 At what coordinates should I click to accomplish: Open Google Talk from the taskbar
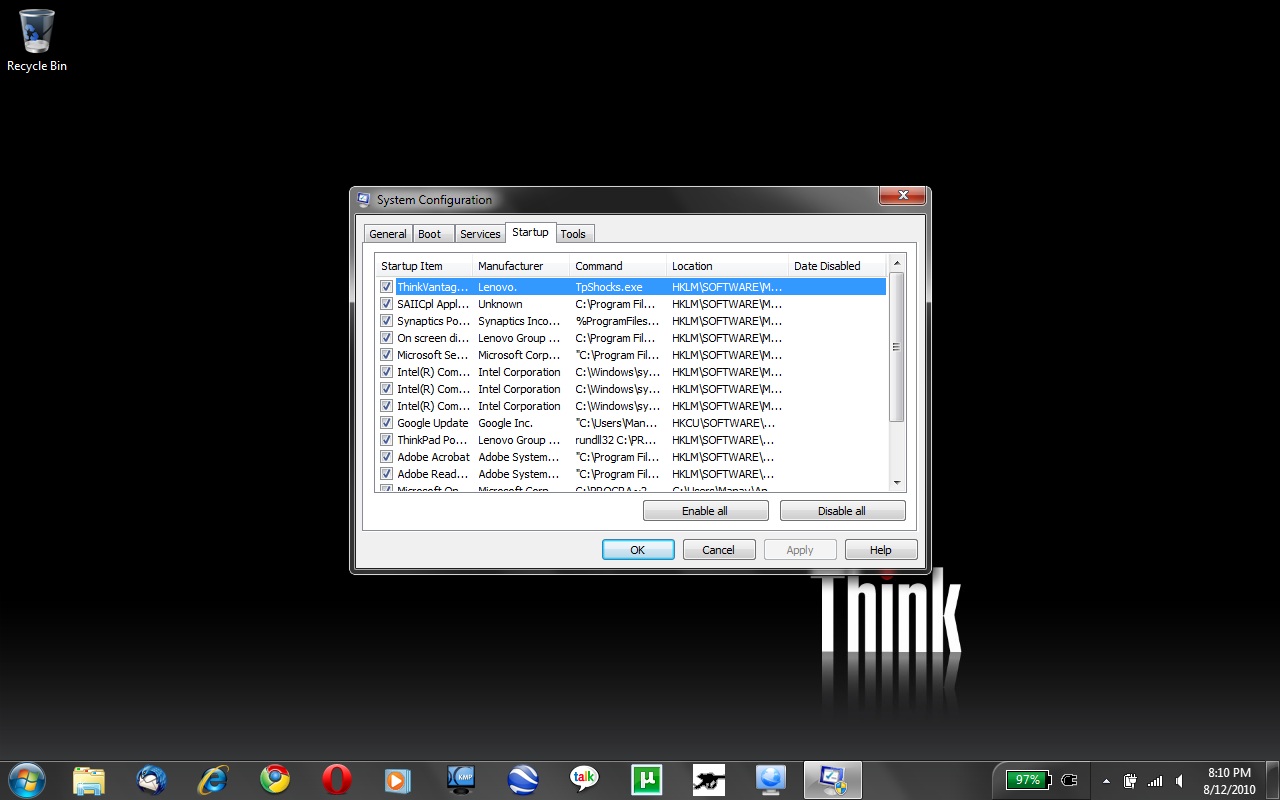tap(585, 780)
